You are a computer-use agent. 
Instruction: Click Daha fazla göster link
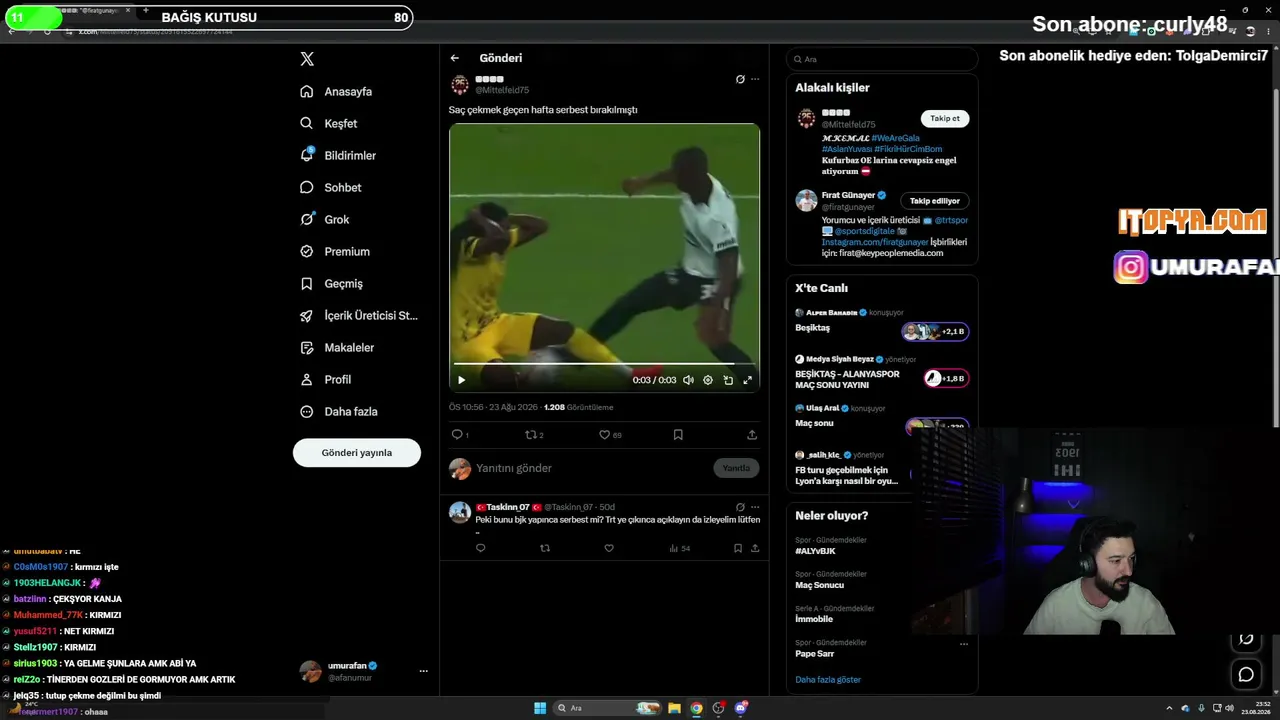pos(828,680)
